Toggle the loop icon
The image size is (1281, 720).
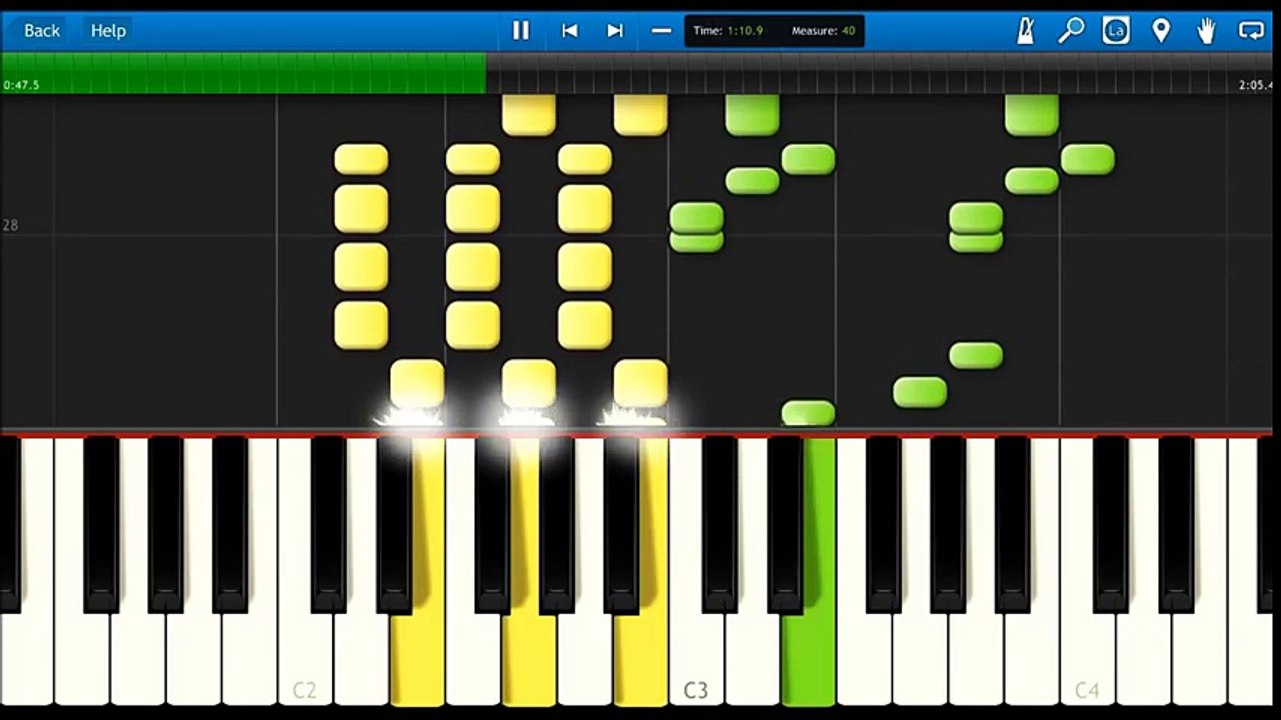[x=1251, y=31]
